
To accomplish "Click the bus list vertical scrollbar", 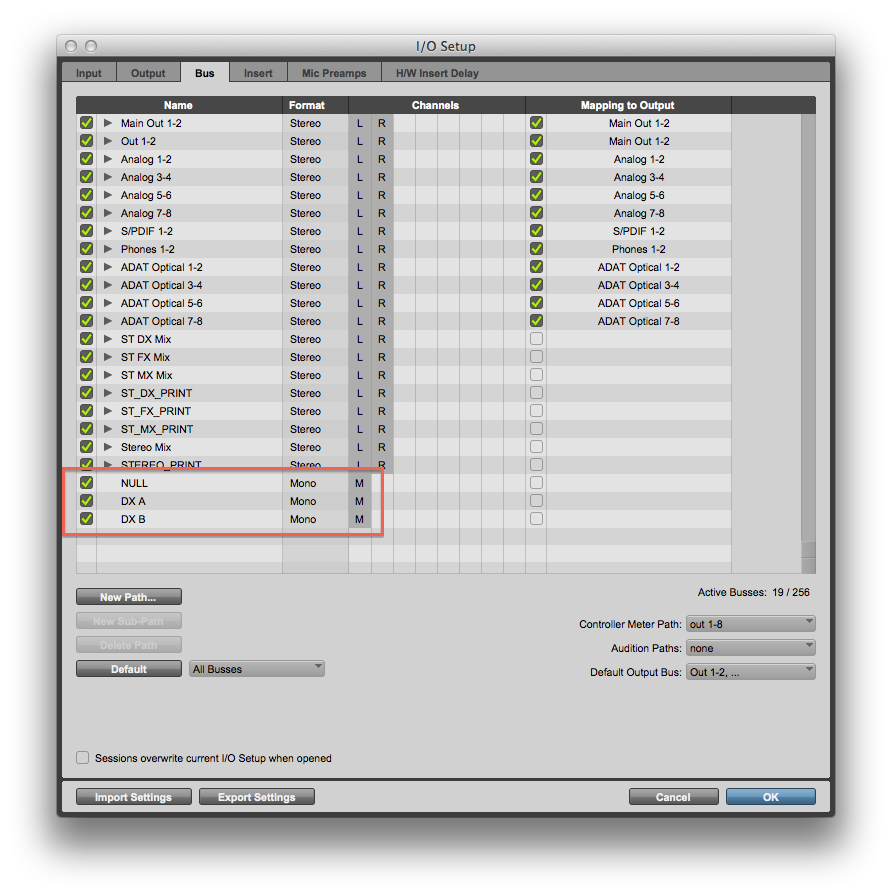I will pos(808,330).
